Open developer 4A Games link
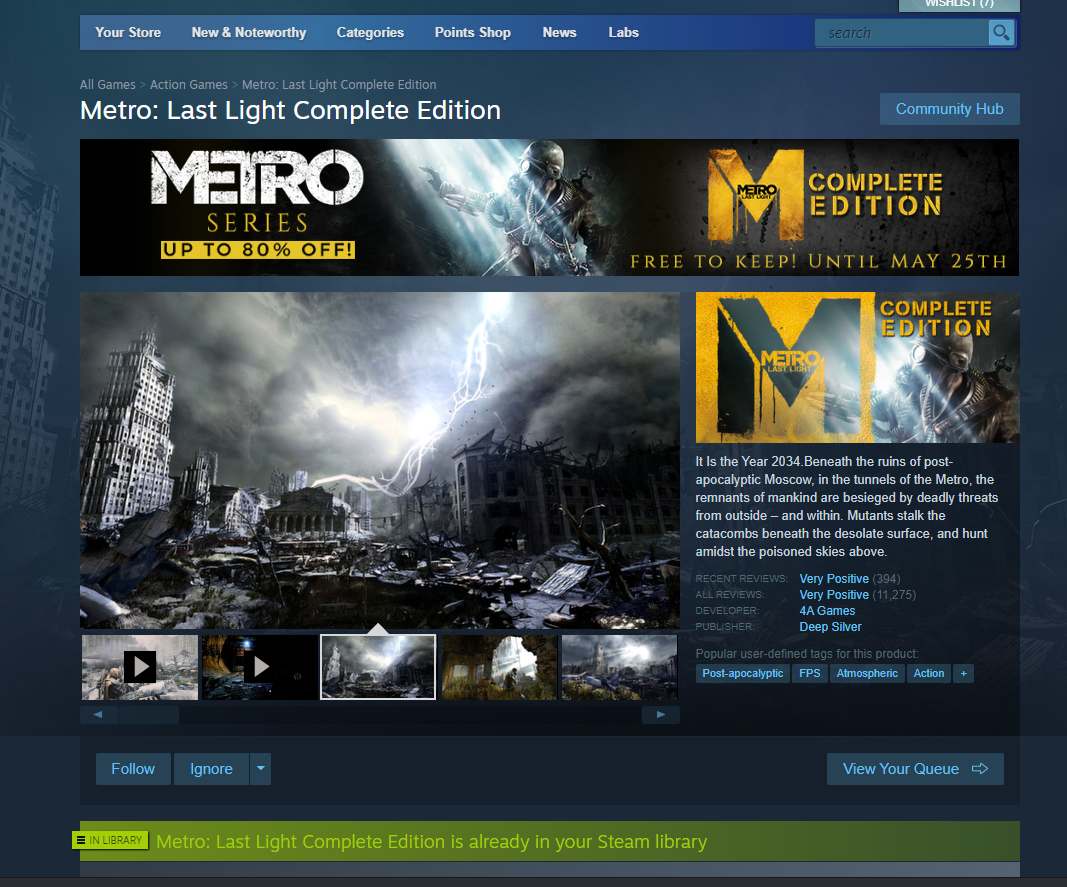This screenshot has height=887, width=1067. click(x=827, y=611)
